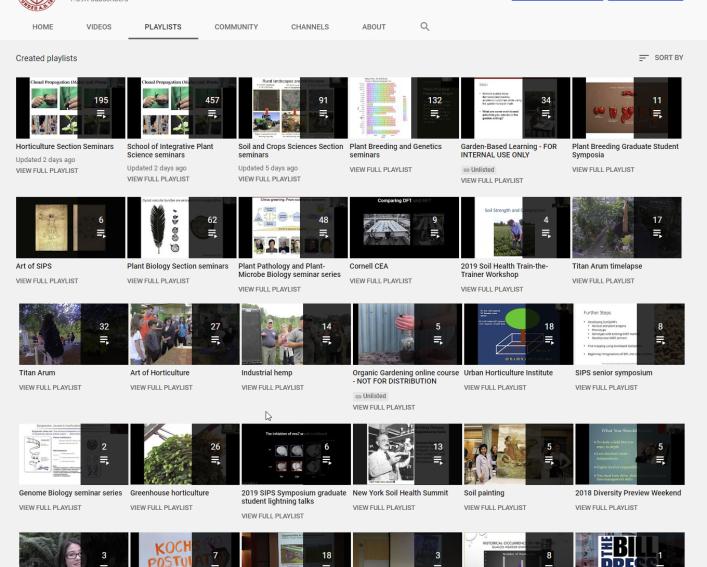Click playlist icon on Horticulture Section Seminars thumbnail
Viewport: 707px width, 567px height.
[101, 114]
